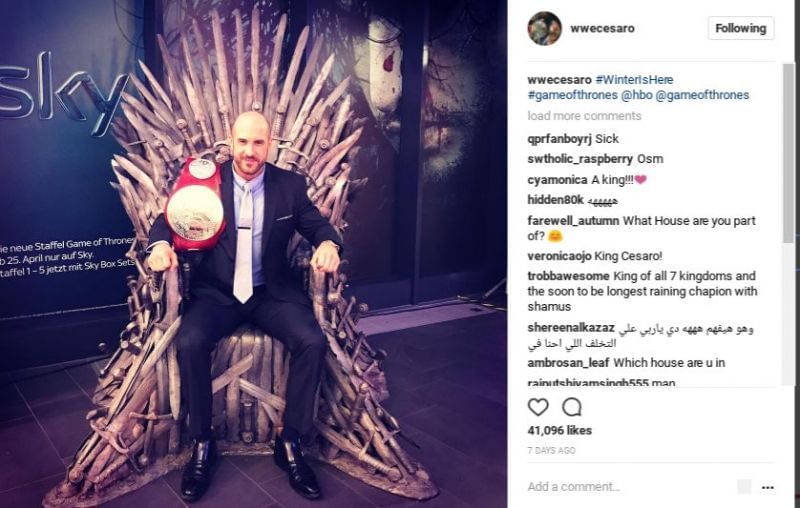Visit the cyamonica user profile
This screenshot has width=800, height=508.
click(x=557, y=180)
